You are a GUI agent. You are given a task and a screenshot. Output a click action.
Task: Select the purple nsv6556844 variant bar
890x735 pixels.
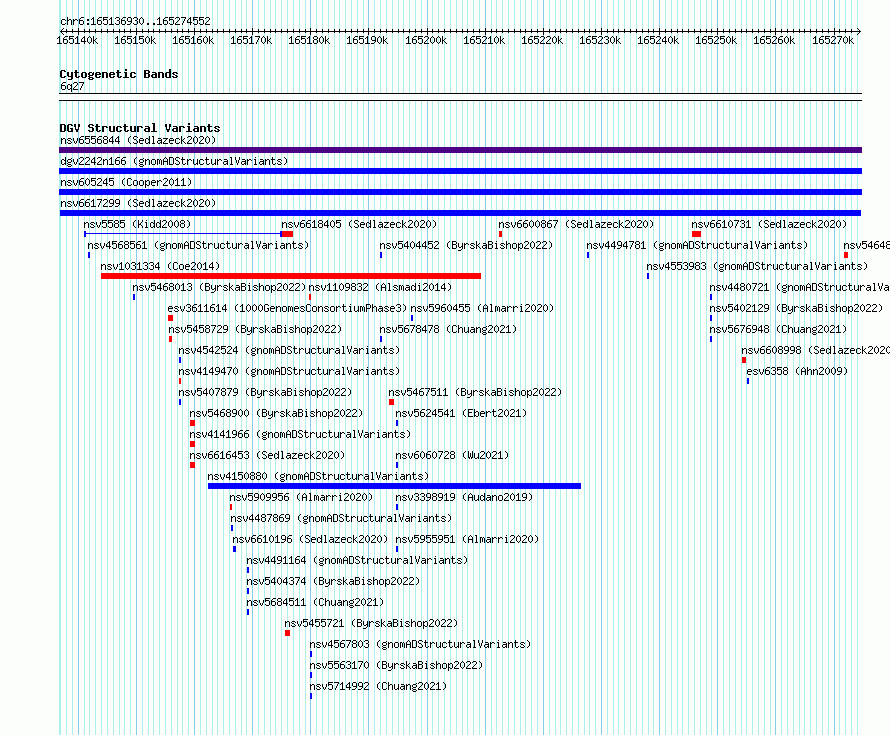(460, 150)
